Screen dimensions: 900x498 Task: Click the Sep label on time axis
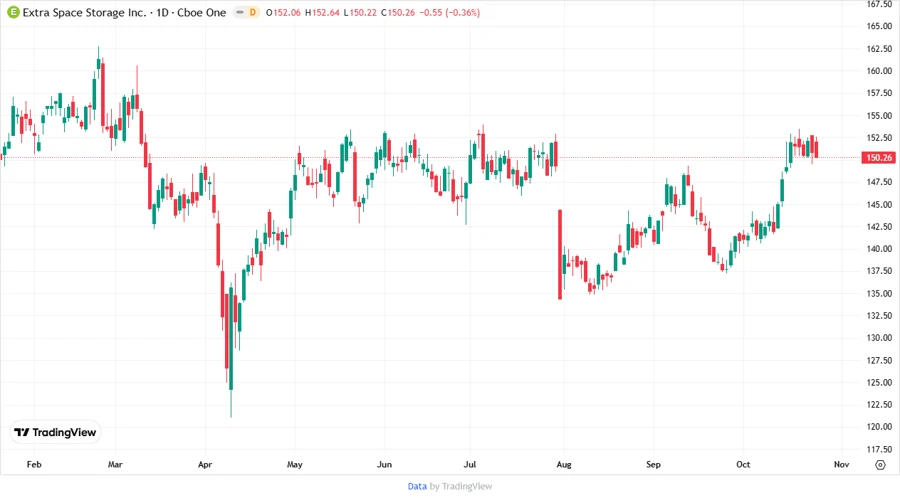[653, 465]
